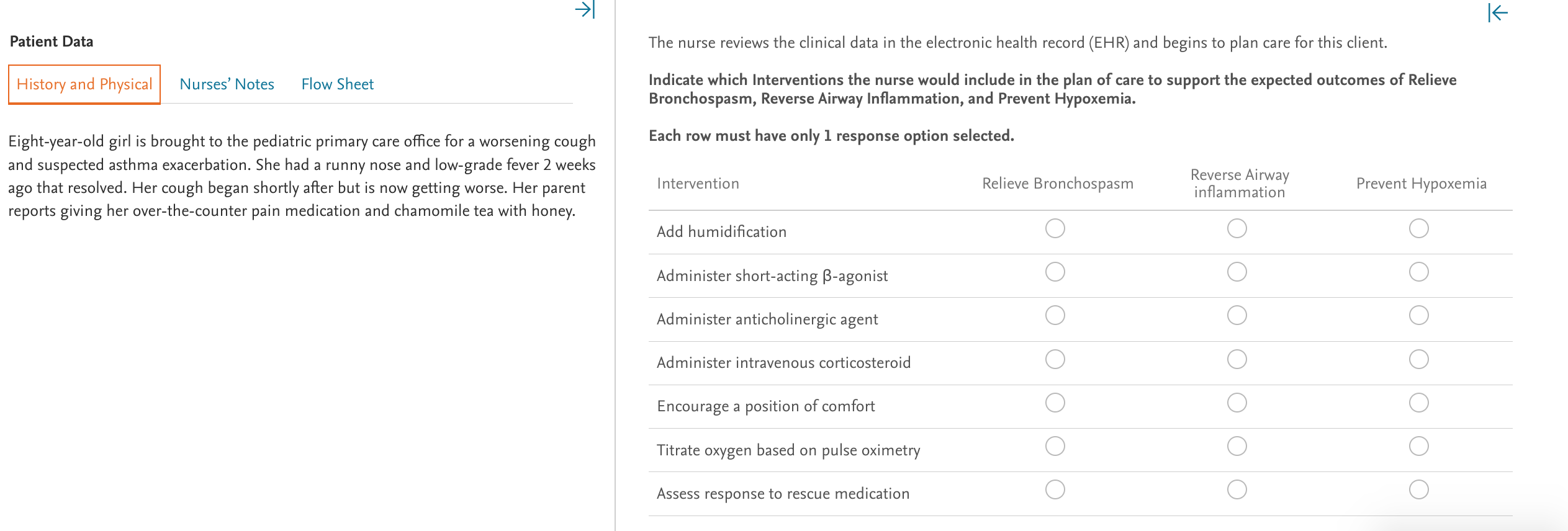The width and height of the screenshot is (1568, 531).
Task: Select the History and Physical tab
Action: (x=84, y=84)
